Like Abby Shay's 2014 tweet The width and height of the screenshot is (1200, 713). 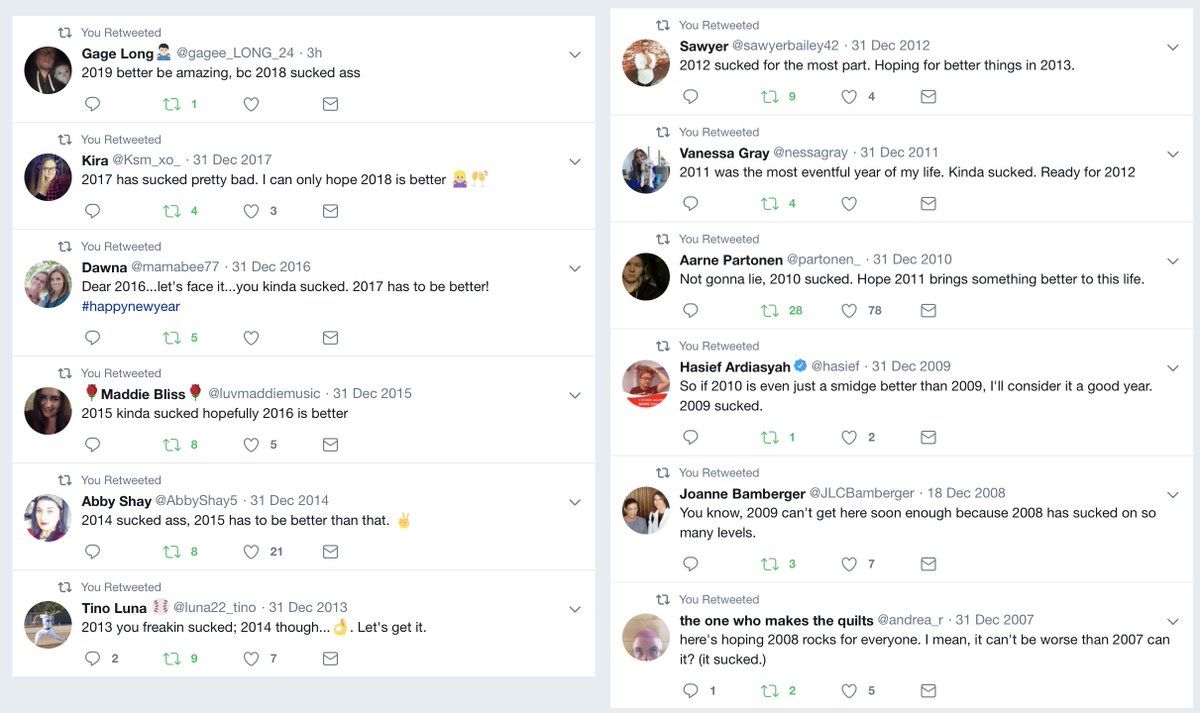tap(251, 551)
